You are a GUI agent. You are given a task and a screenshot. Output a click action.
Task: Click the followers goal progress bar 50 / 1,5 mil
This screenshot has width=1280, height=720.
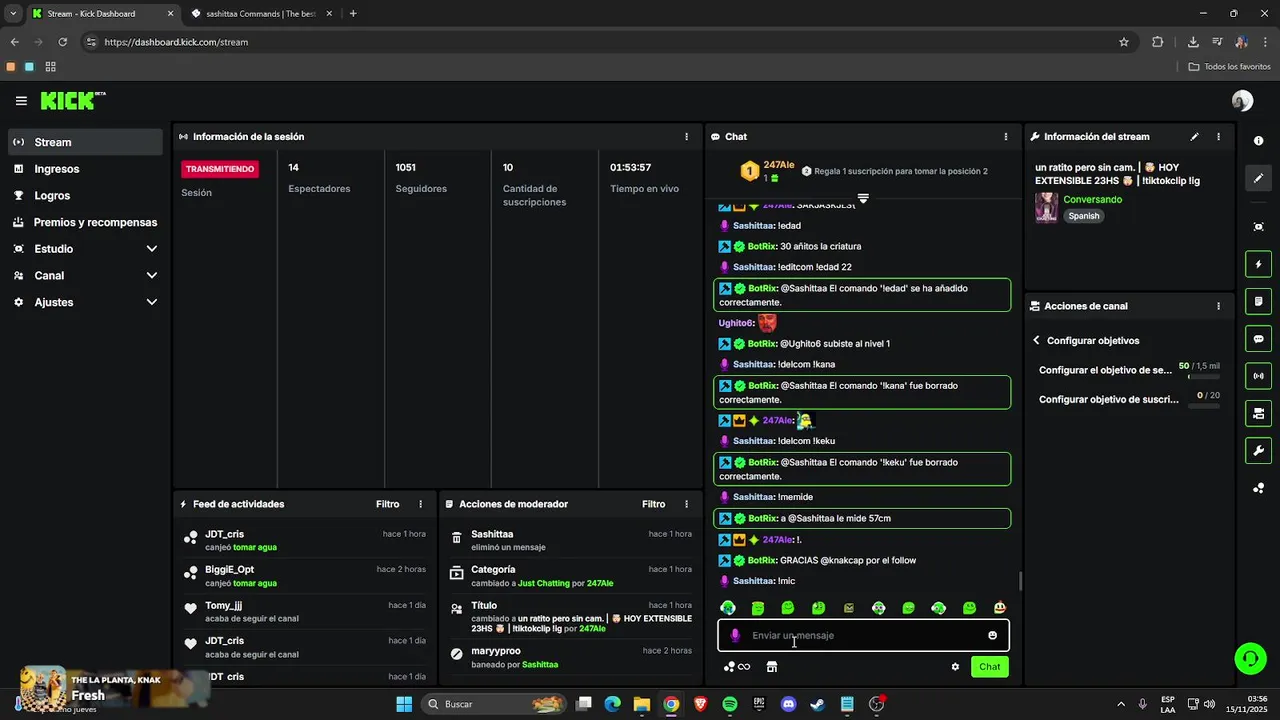pyautogui.click(x=1204, y=377)
